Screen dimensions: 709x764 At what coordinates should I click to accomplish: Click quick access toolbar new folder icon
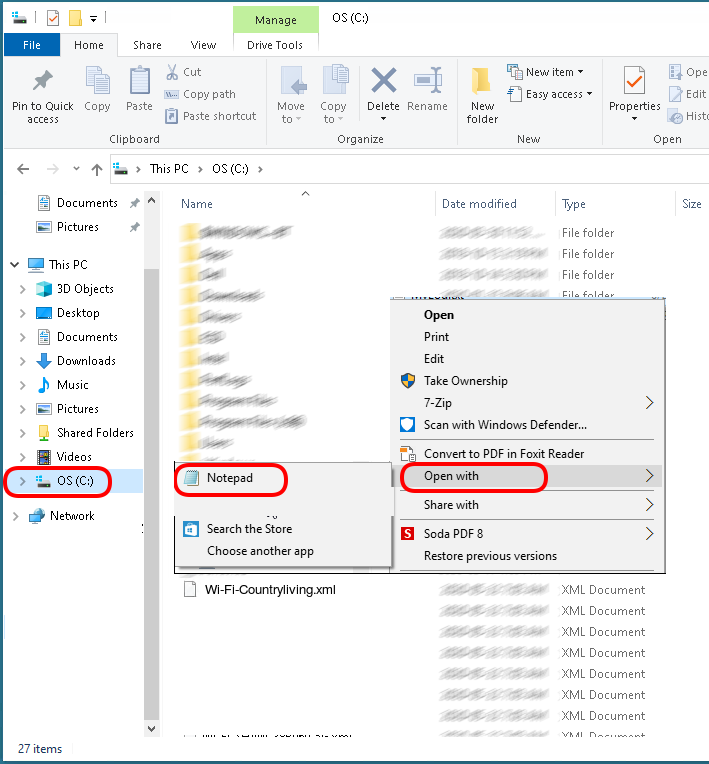click(75, 19)
